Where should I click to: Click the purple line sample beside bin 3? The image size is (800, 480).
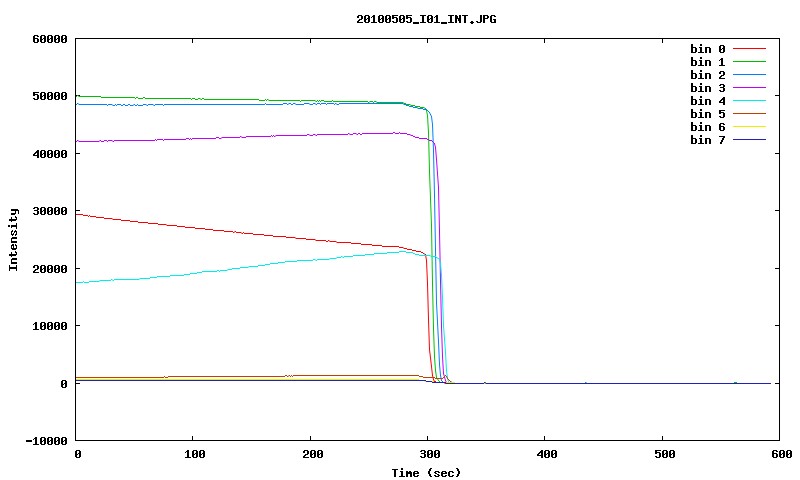point(749,88)
